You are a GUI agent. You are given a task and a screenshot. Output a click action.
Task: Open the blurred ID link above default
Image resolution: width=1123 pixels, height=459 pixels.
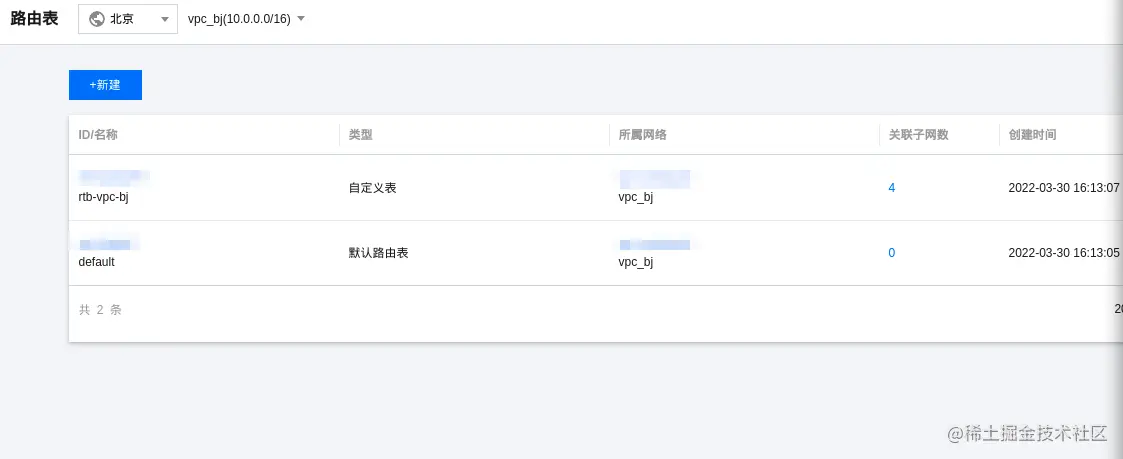(108, 245)
